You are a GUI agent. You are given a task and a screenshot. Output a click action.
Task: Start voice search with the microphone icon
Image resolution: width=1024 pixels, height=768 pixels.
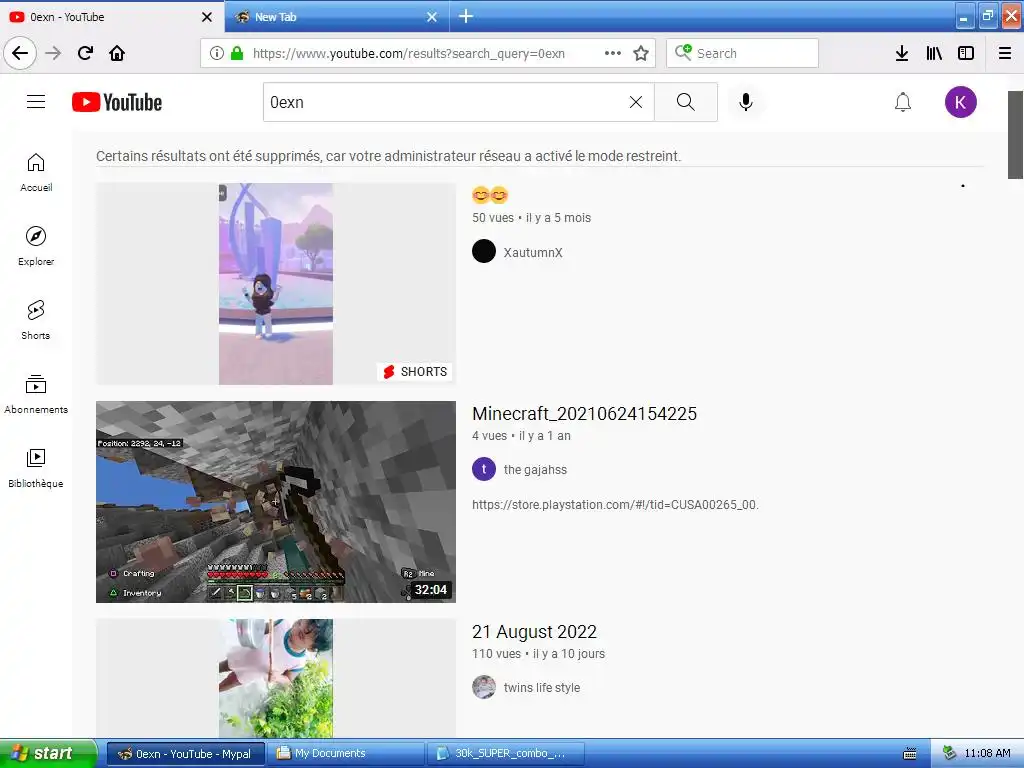coord(746,102)
